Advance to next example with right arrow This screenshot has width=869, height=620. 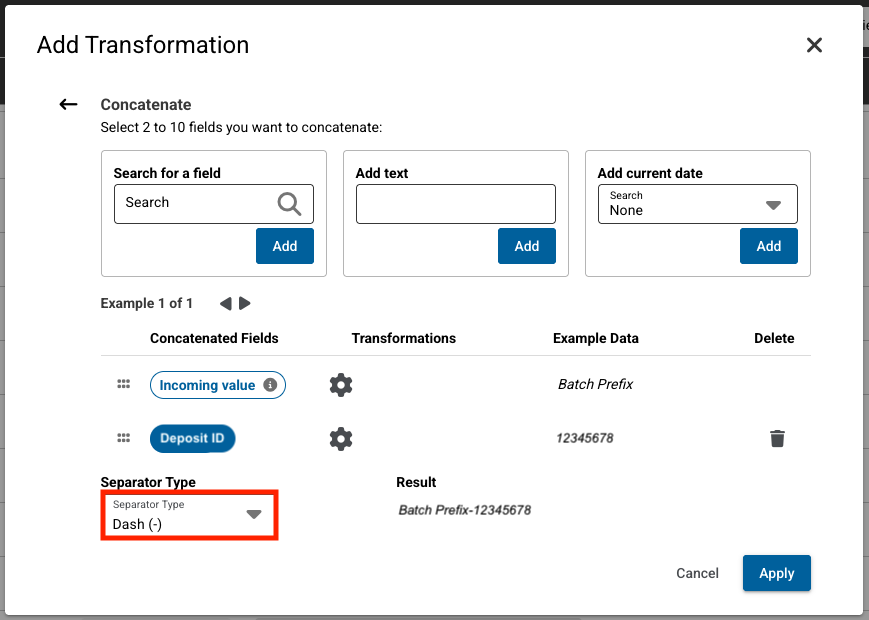pos(245,303)
